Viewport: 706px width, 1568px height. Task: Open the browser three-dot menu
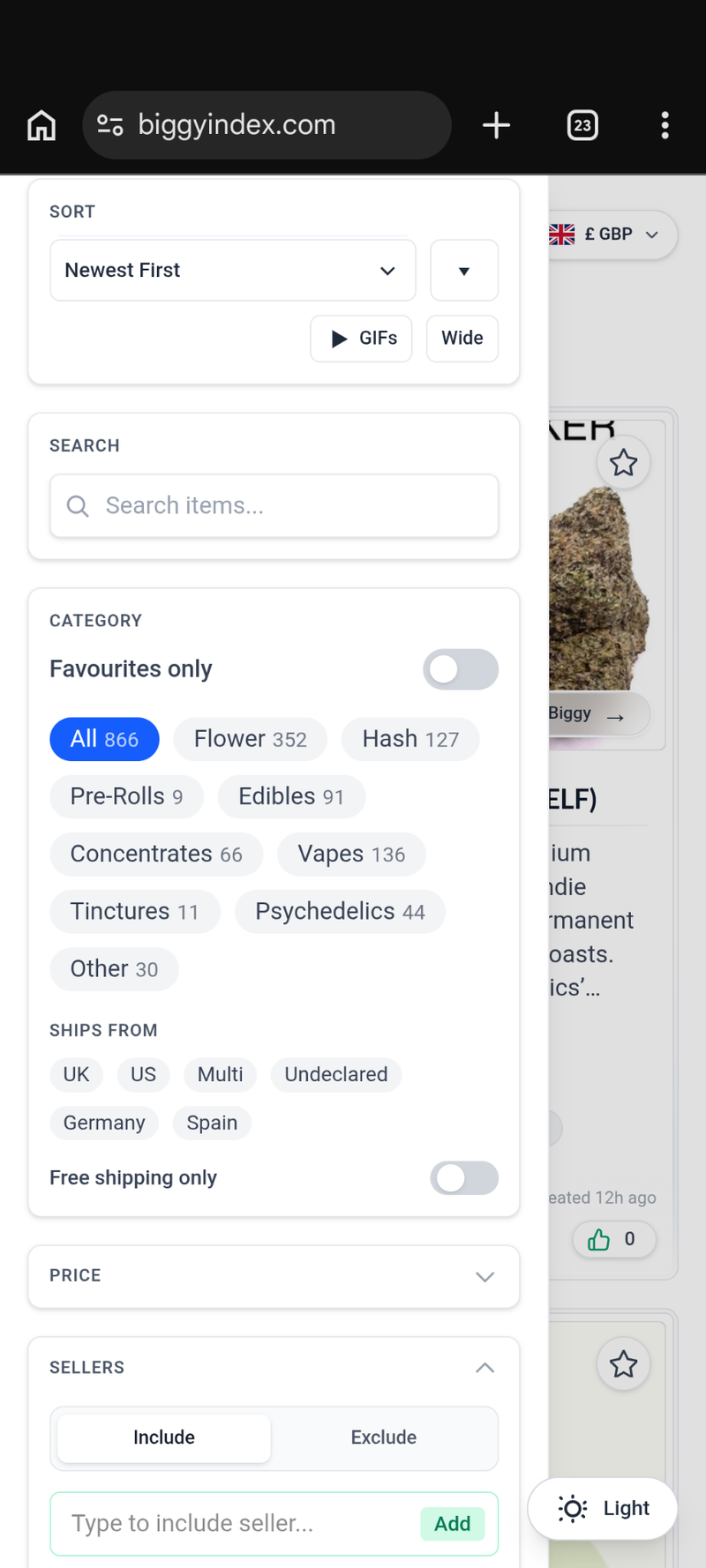pyautogui.click(x=665, y=125)
